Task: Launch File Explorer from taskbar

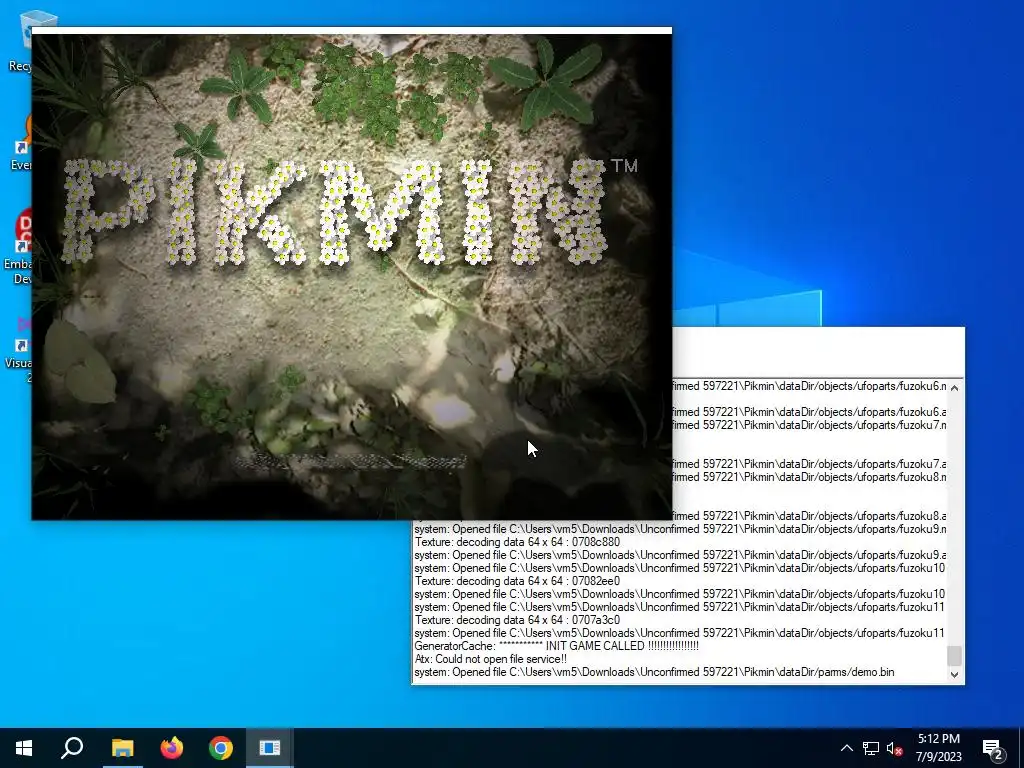Action: pos(122,748)
